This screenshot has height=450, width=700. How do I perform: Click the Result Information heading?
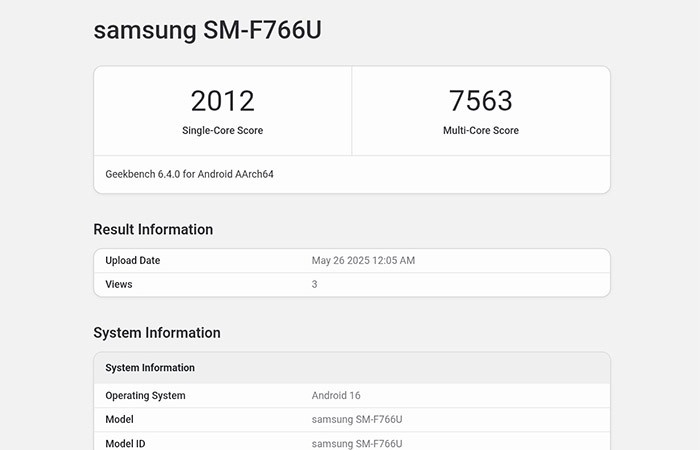tap(153, 229)
